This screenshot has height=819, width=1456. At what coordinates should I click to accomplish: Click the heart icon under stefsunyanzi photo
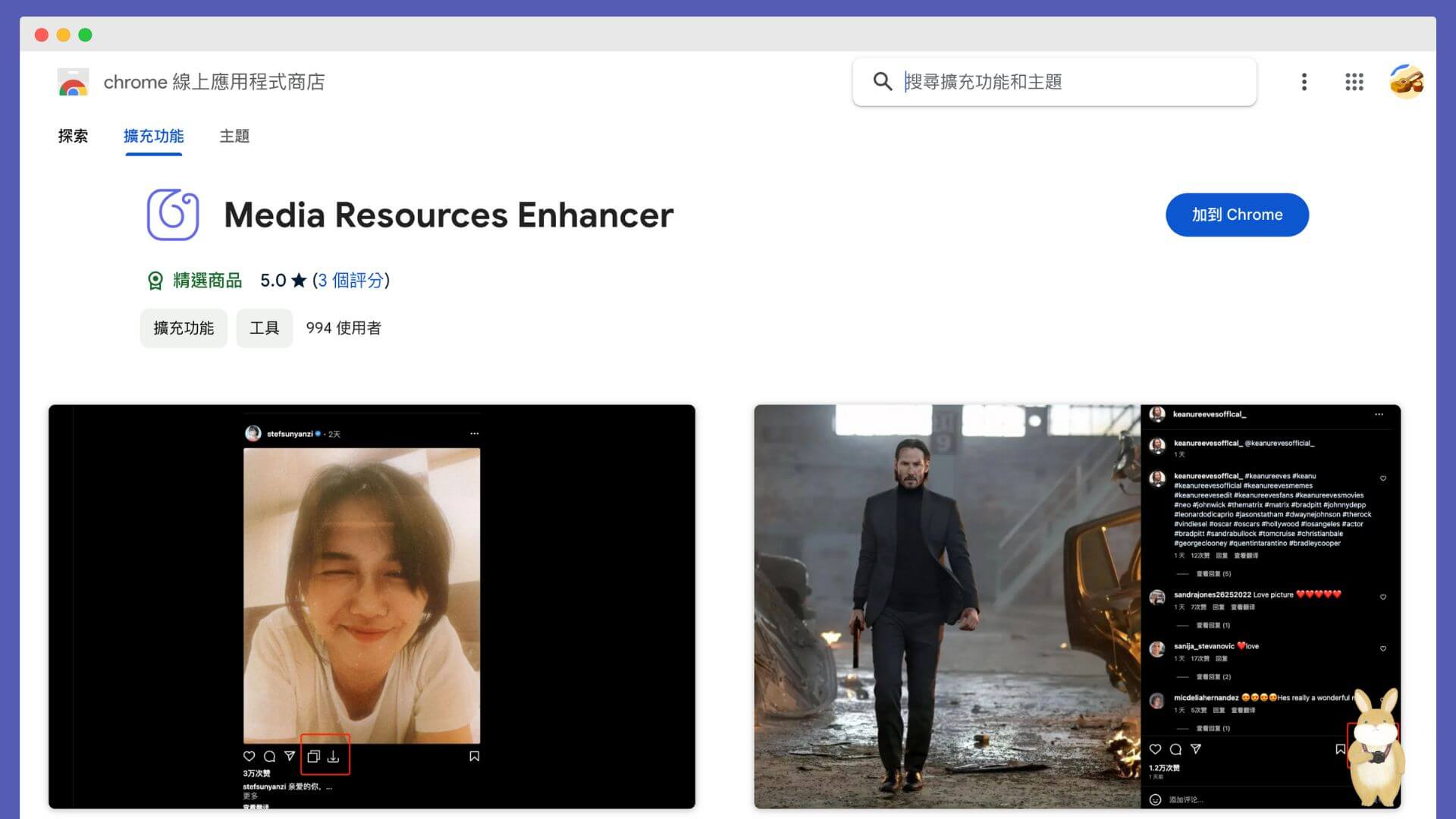pos(249,756)
